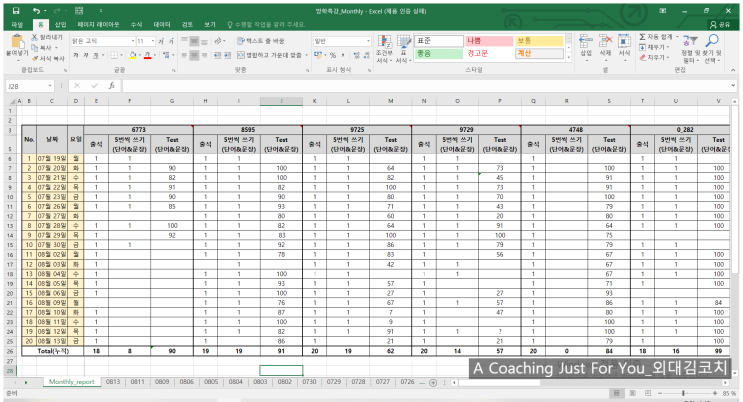Image resolution: width=743 pixels, height=402 pixels.
Task: Toggle italic formatting
Action: coord(86,55)
